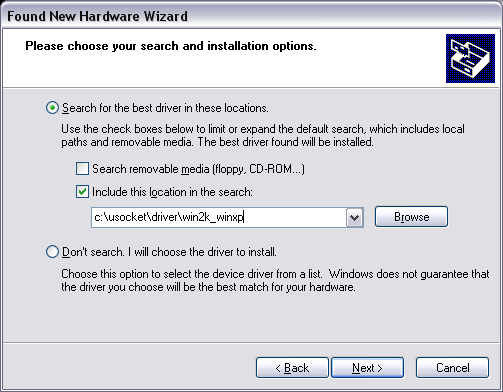
Task: Click the Browse button
Action: 411,217
